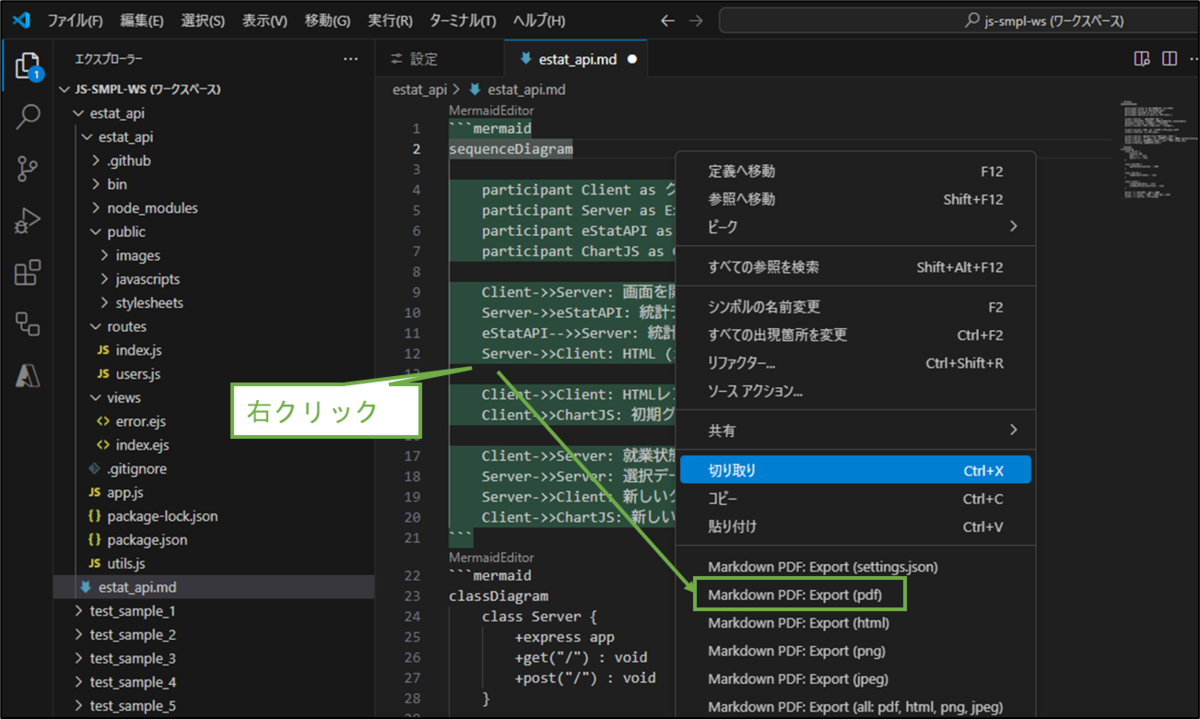This screenshot has height=719, width=1200.
Task: Choose Markdown PDF: Export (html)
Action: 855,623
